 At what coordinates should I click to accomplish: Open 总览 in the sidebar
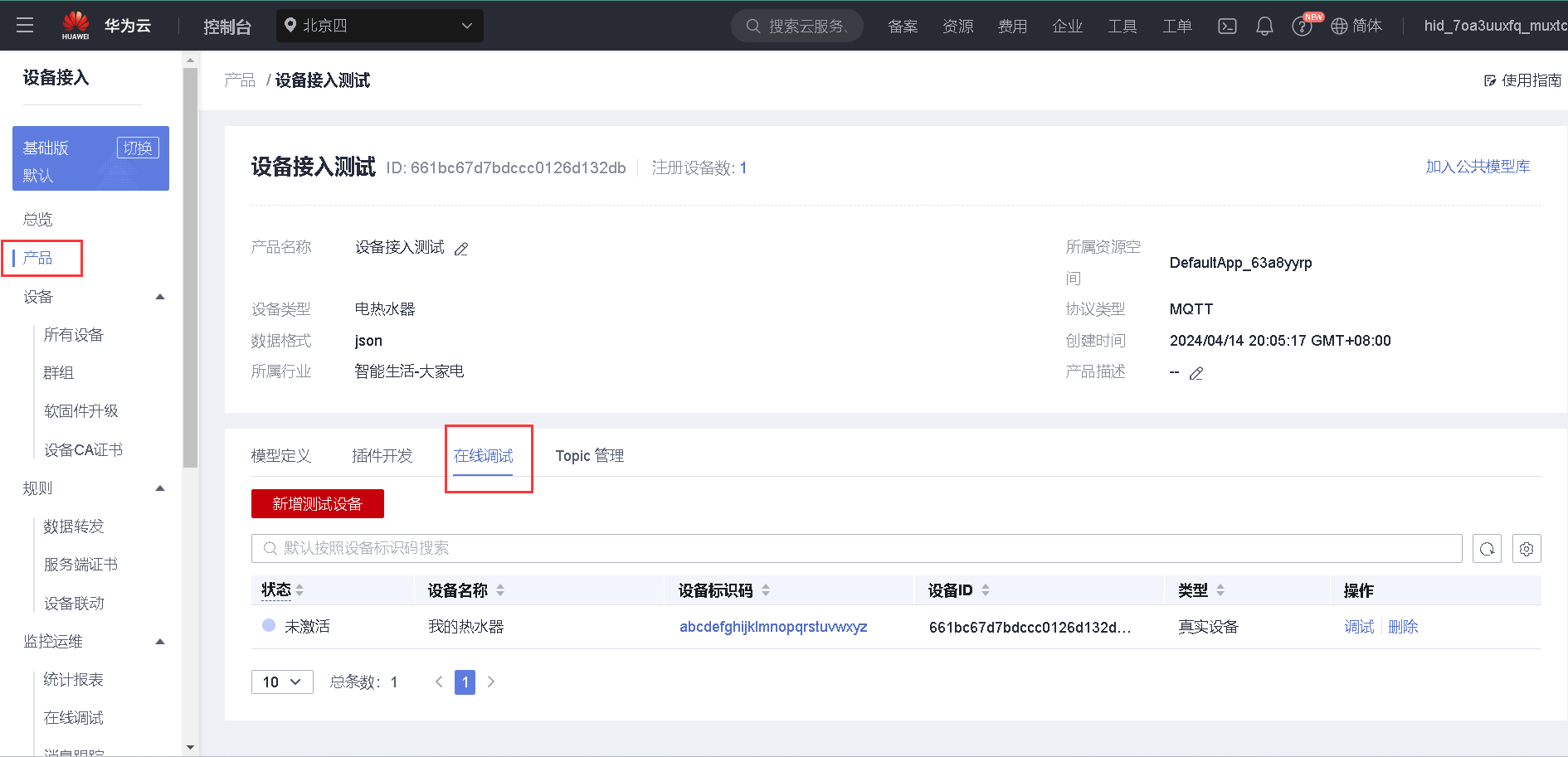[38, 220]
